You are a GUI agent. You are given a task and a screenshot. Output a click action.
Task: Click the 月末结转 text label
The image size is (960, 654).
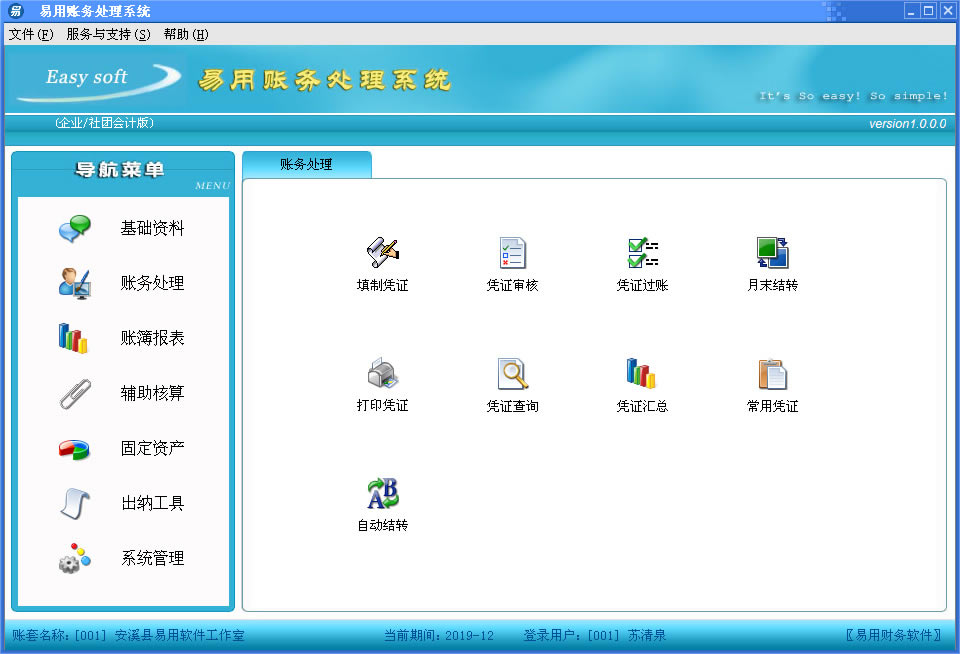(773, 285)
